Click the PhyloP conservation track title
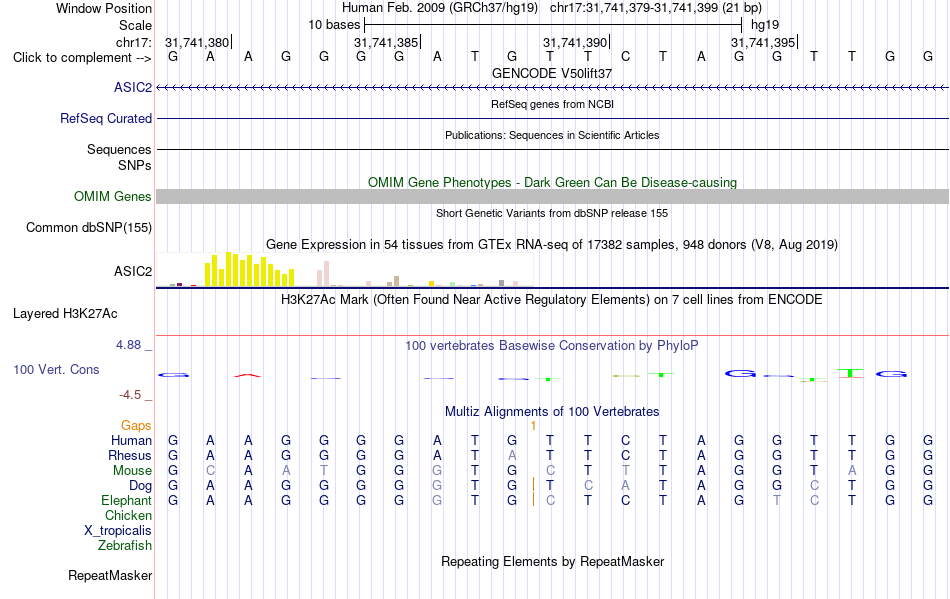This screenshot has height=599, width=950. tap(552, 346)
